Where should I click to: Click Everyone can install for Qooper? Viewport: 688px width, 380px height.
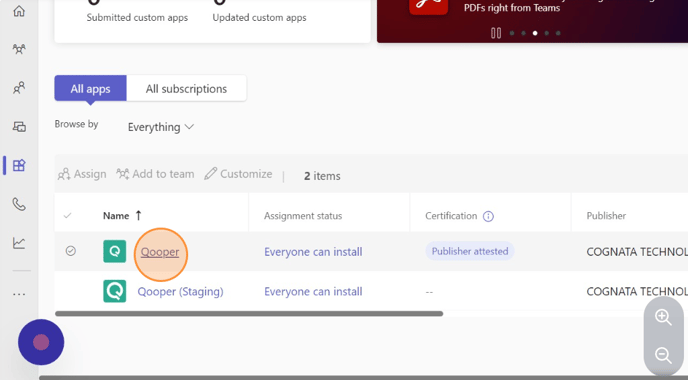point(313,252)
